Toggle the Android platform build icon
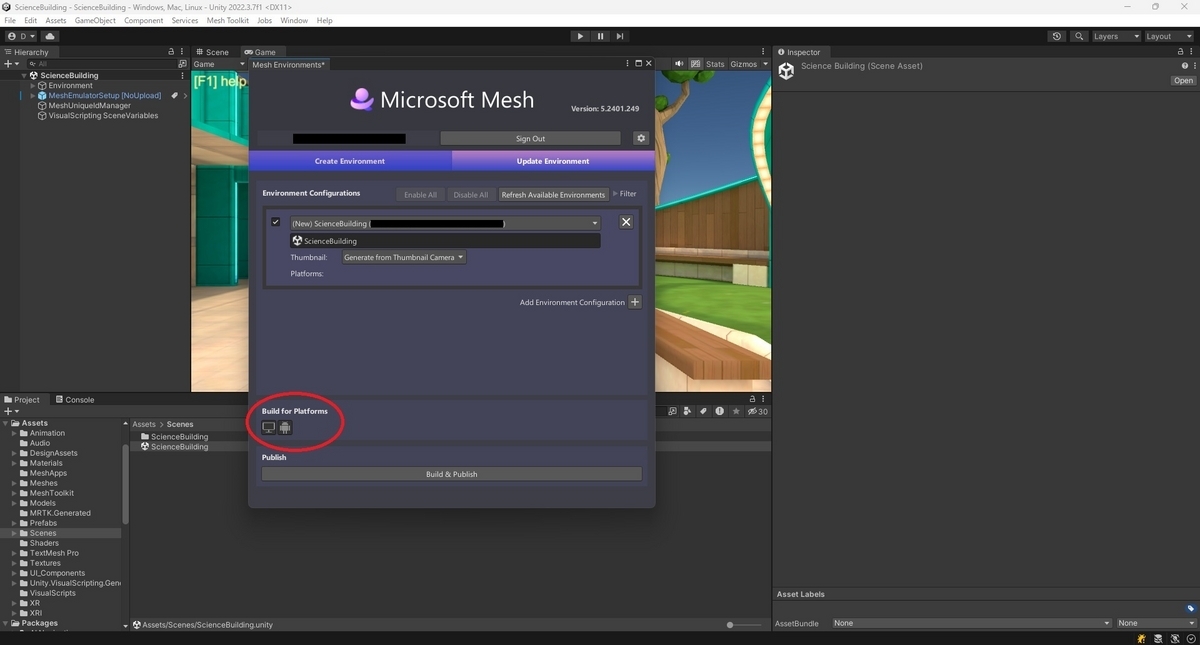 [x=285, y=428]
